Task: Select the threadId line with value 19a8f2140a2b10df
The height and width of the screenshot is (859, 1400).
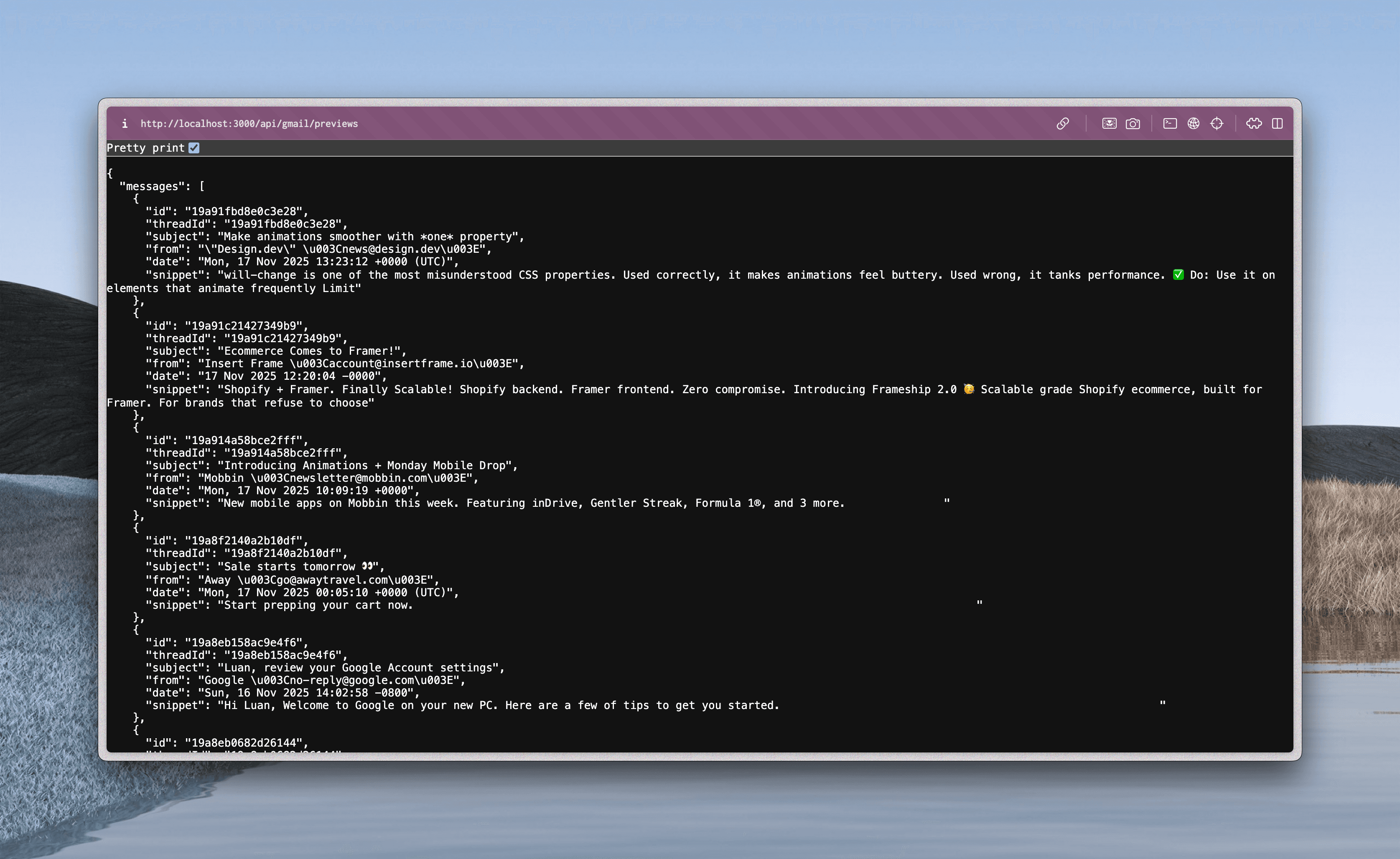Action: [247, 553]
